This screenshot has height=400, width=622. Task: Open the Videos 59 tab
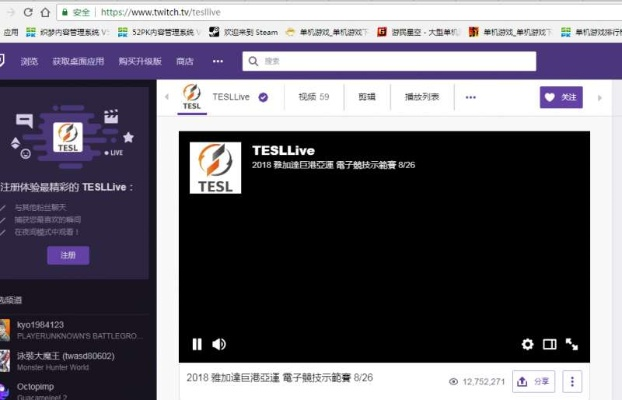(x=313, y=97)
